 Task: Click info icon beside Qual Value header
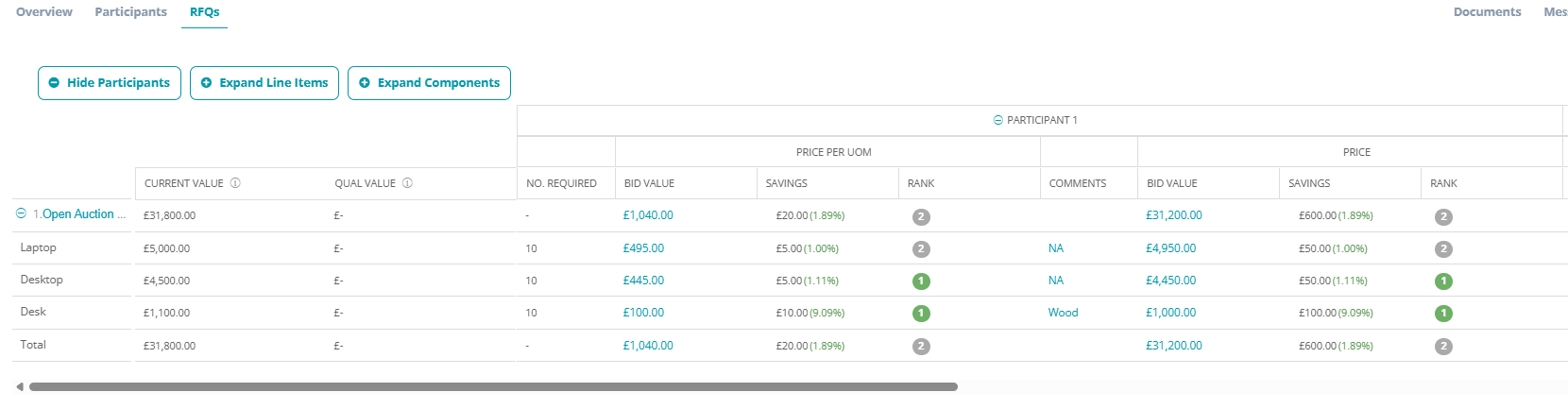tap(407, 183)
